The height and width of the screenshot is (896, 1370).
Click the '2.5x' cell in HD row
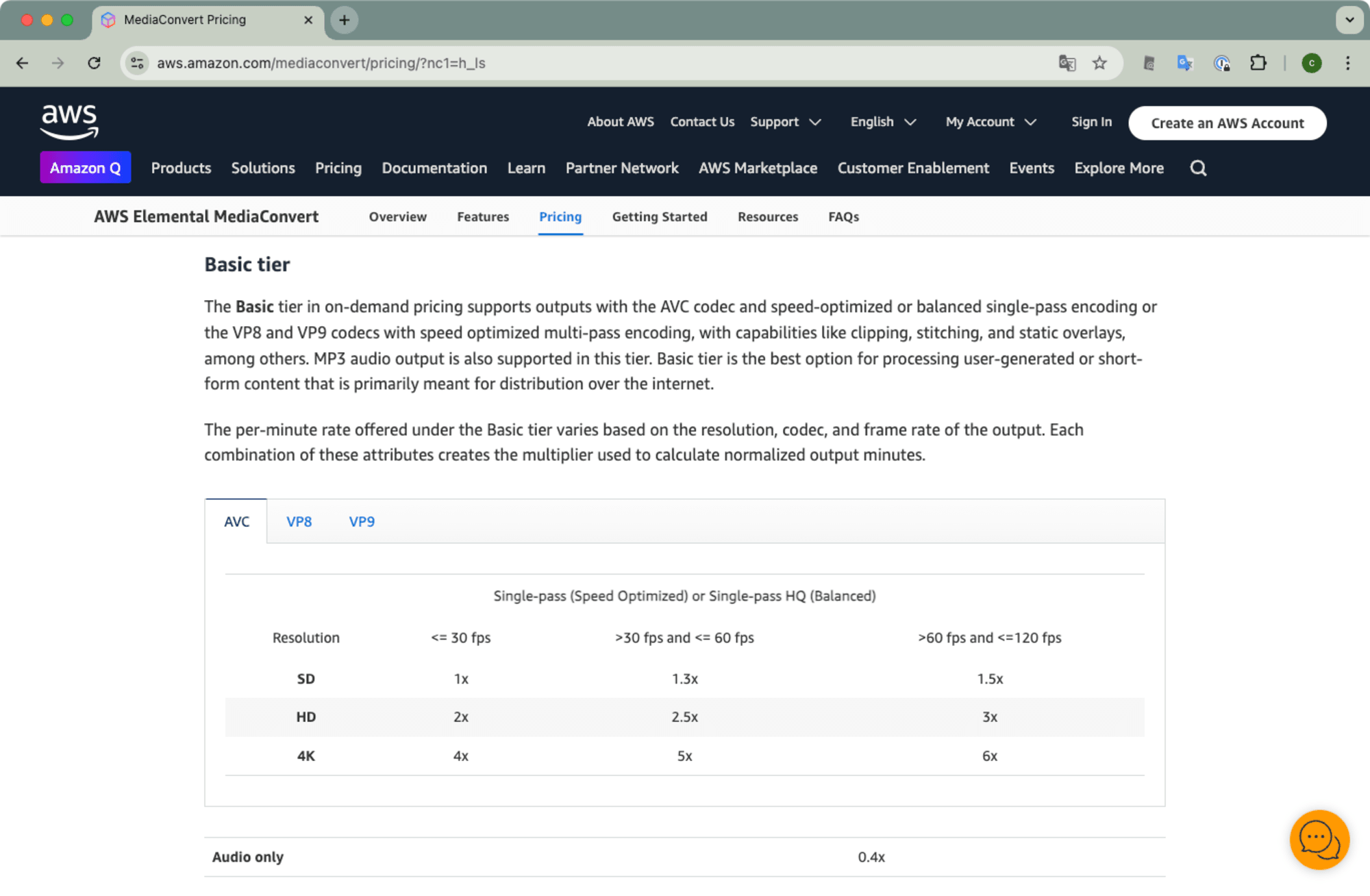click(x=684, y=717)
